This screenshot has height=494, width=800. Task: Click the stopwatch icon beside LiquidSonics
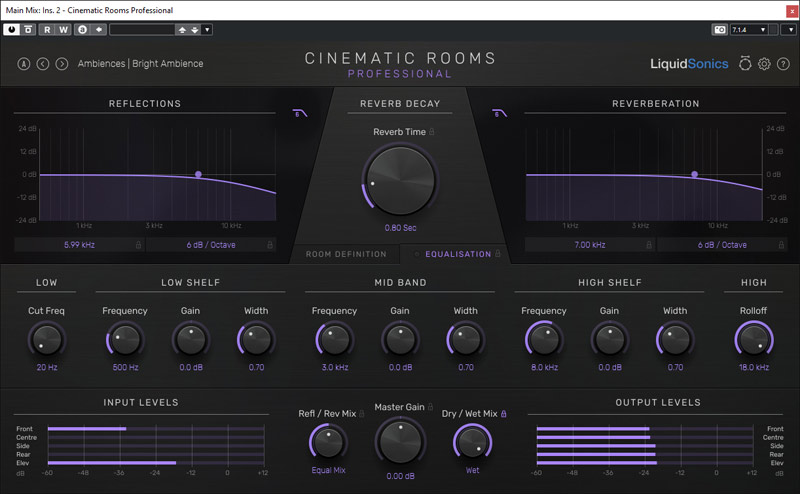[x=745, y=64]
